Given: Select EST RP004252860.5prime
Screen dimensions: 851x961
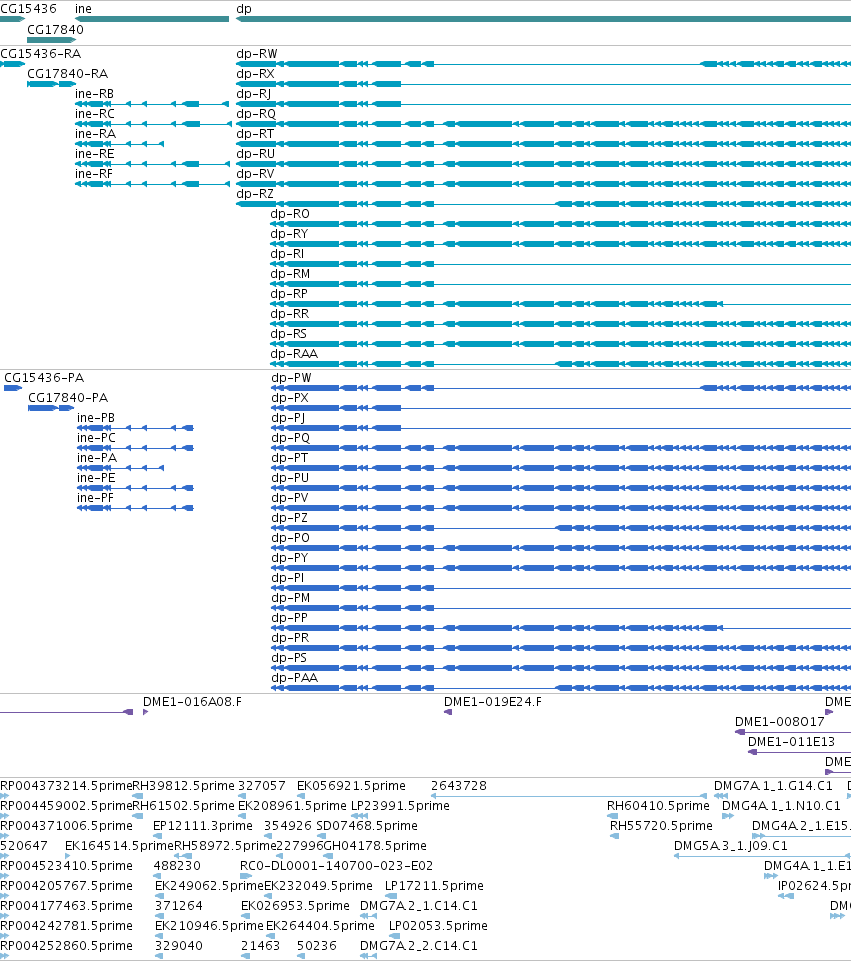Looking at the screenshot, I should pos(66,946).
